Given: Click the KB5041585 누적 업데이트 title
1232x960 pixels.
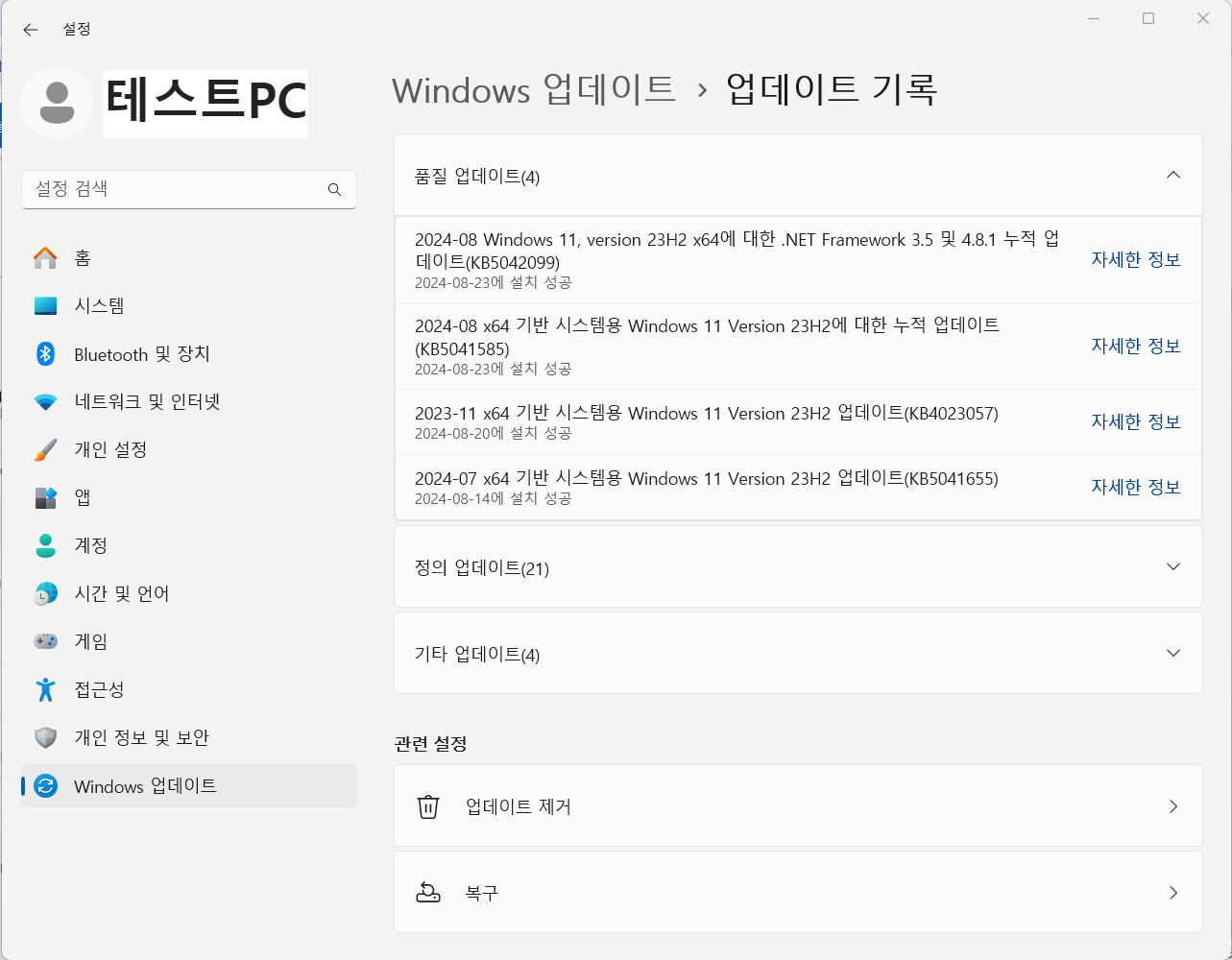Looking at the screenshot, I should [x=707, y=337].
